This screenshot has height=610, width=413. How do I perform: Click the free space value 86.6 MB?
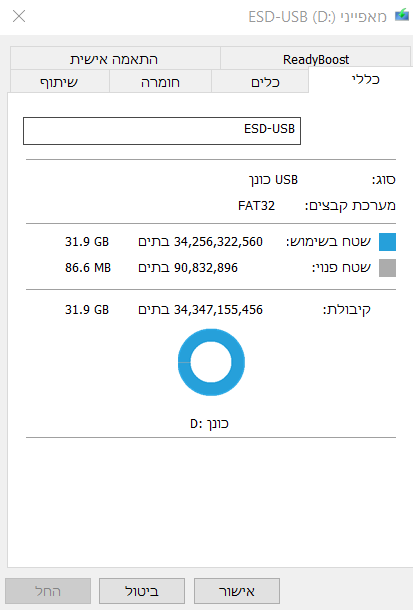coord(88,268)
